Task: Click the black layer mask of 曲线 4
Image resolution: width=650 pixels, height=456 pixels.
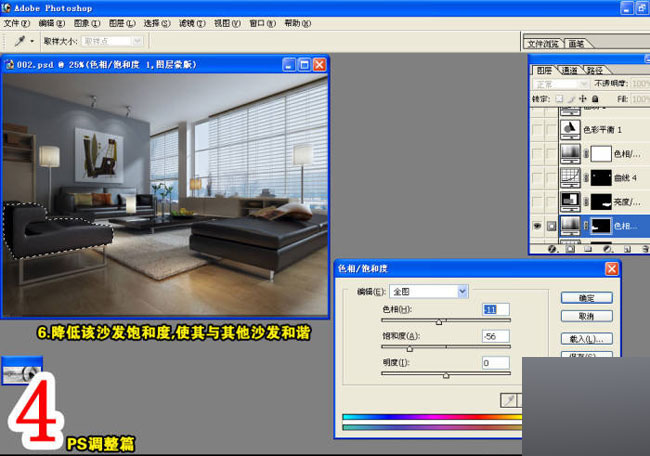Action: (x=601, y=178)
